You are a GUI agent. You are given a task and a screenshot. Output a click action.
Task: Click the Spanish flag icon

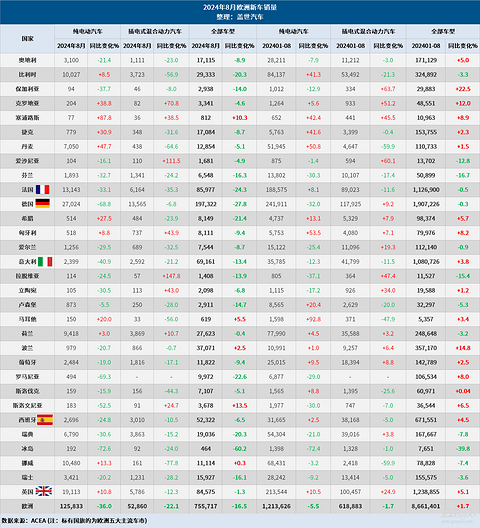tap(45, 420)
